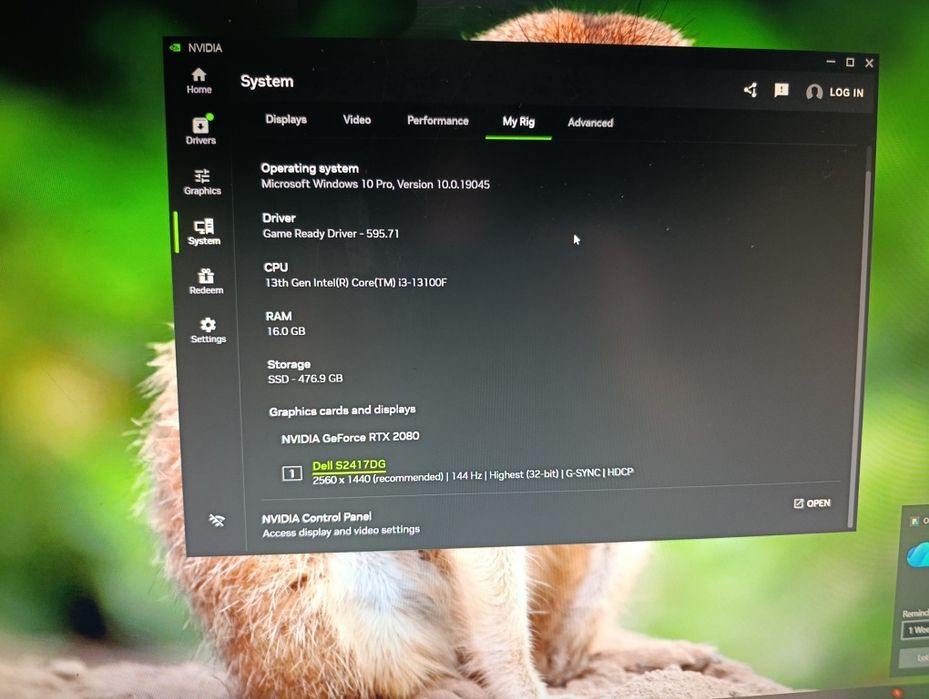Screen dimensions: 929x699
Task: Click the NVIDIA logo in the title bar
Action: click(175, 47)
